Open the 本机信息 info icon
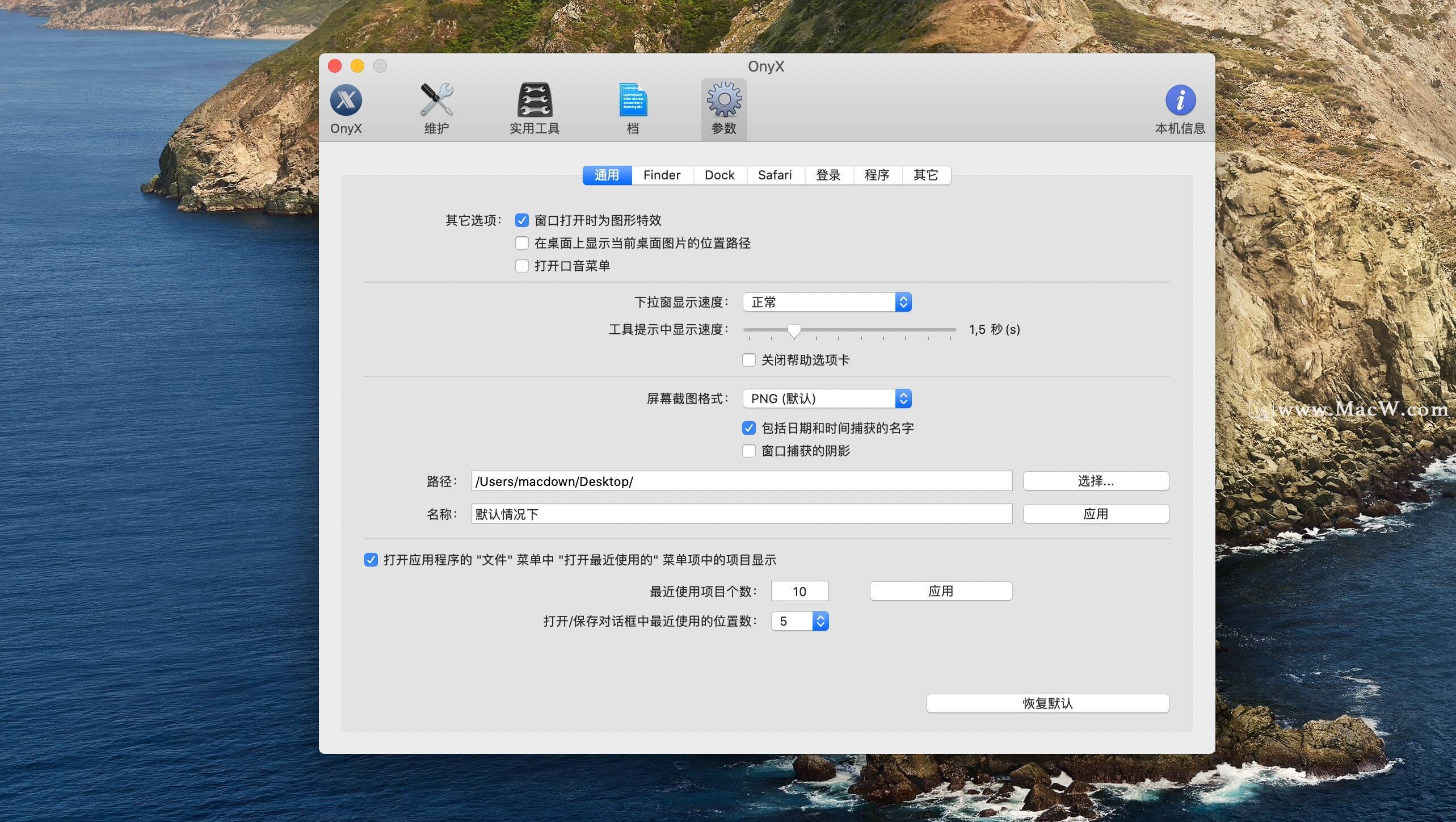This screenshot has height=822, width=1456. (1180, 109)
